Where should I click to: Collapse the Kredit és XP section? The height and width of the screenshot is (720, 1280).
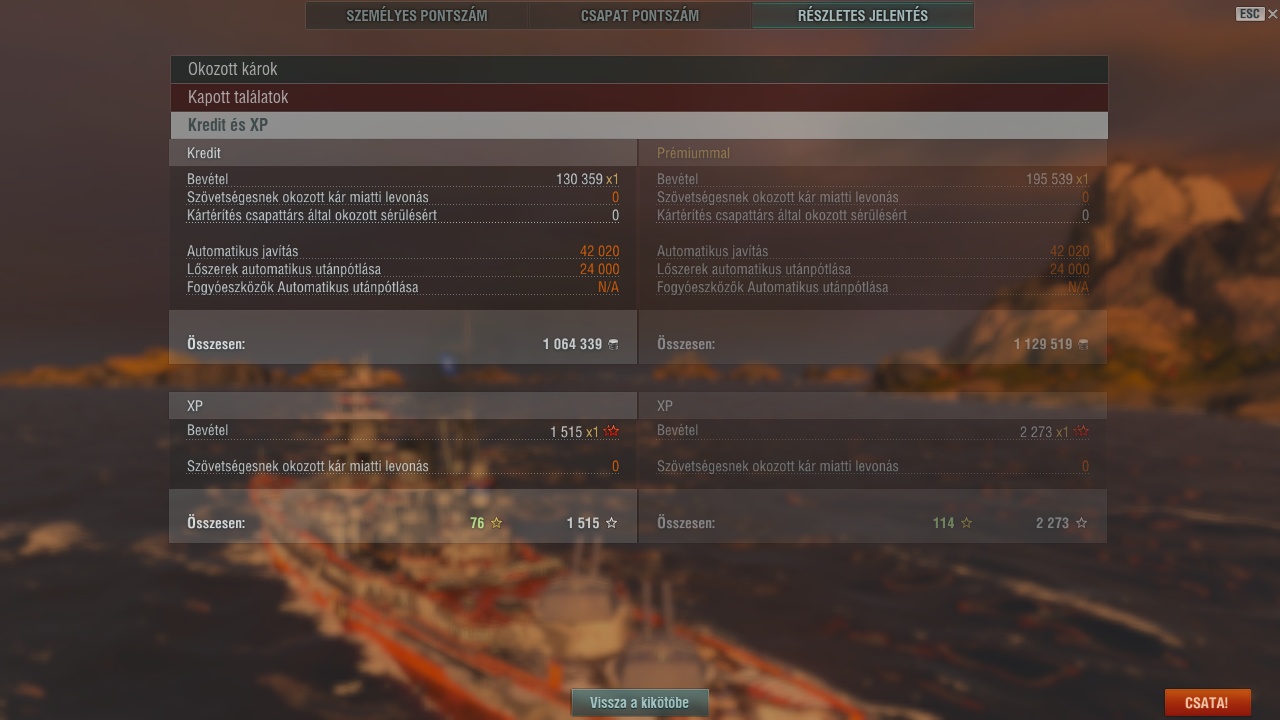click(639, 125)
